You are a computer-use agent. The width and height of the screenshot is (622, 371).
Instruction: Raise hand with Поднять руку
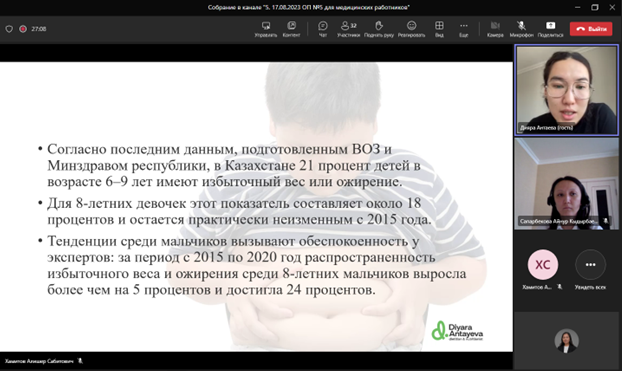click(379, 29)
